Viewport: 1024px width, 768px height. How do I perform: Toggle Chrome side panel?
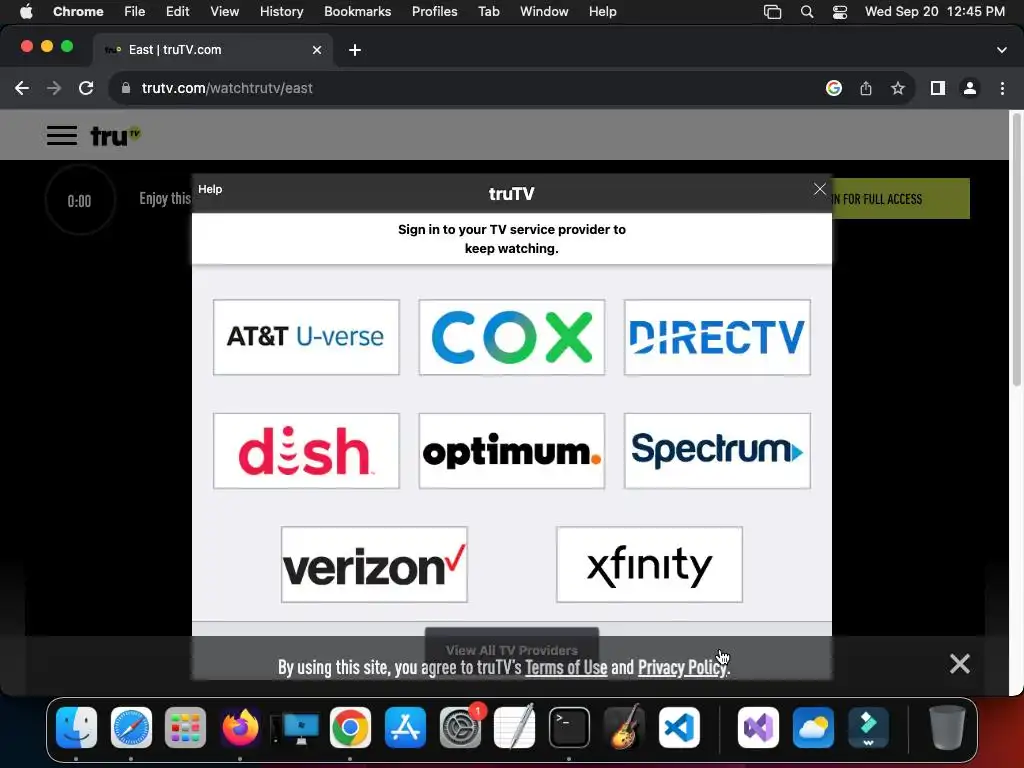pos(938,88)
